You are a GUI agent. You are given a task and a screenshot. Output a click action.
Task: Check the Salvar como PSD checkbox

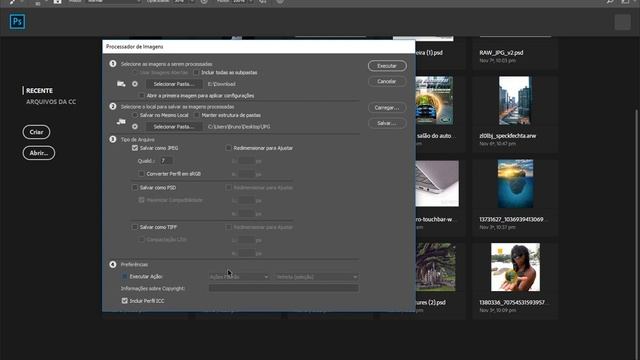coord(135,188)
